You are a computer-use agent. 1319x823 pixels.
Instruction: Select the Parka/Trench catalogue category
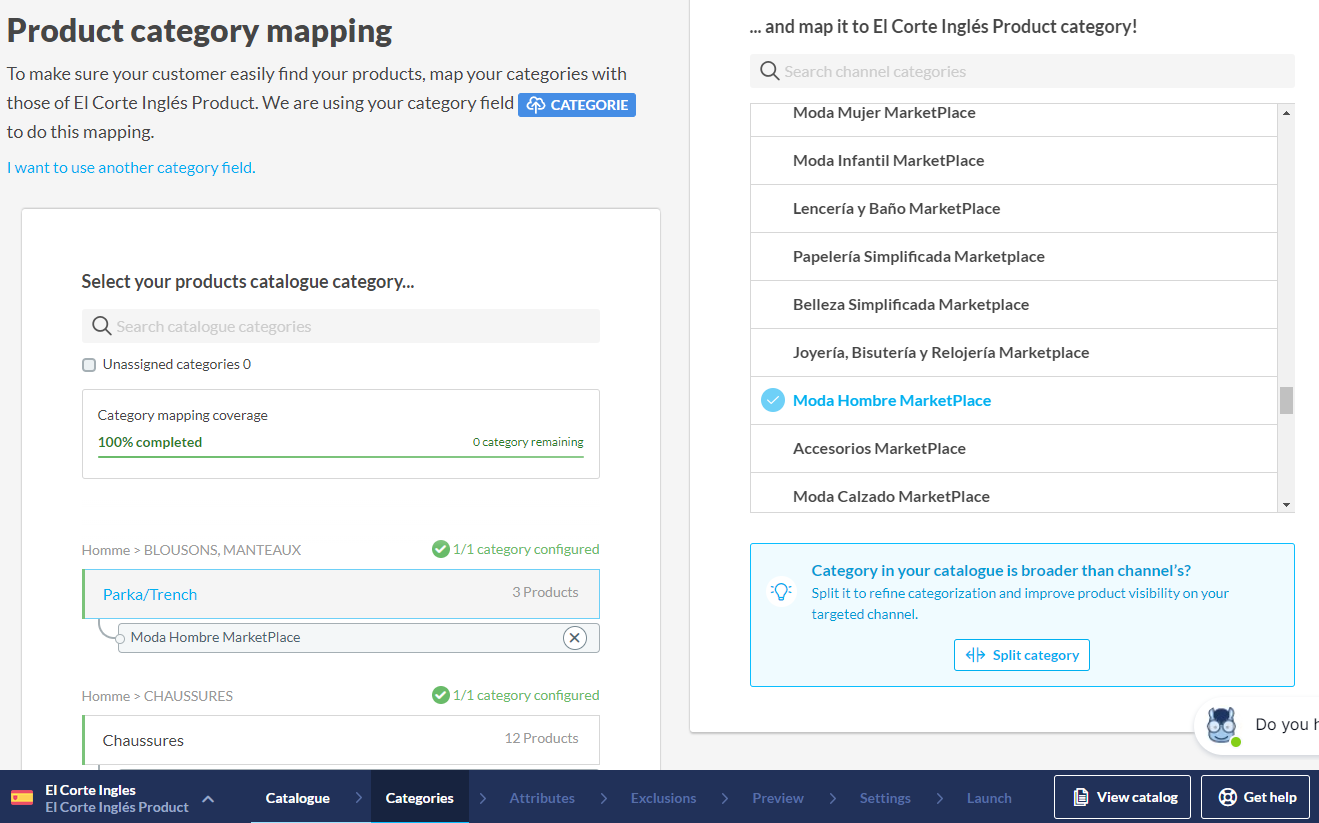341,594
